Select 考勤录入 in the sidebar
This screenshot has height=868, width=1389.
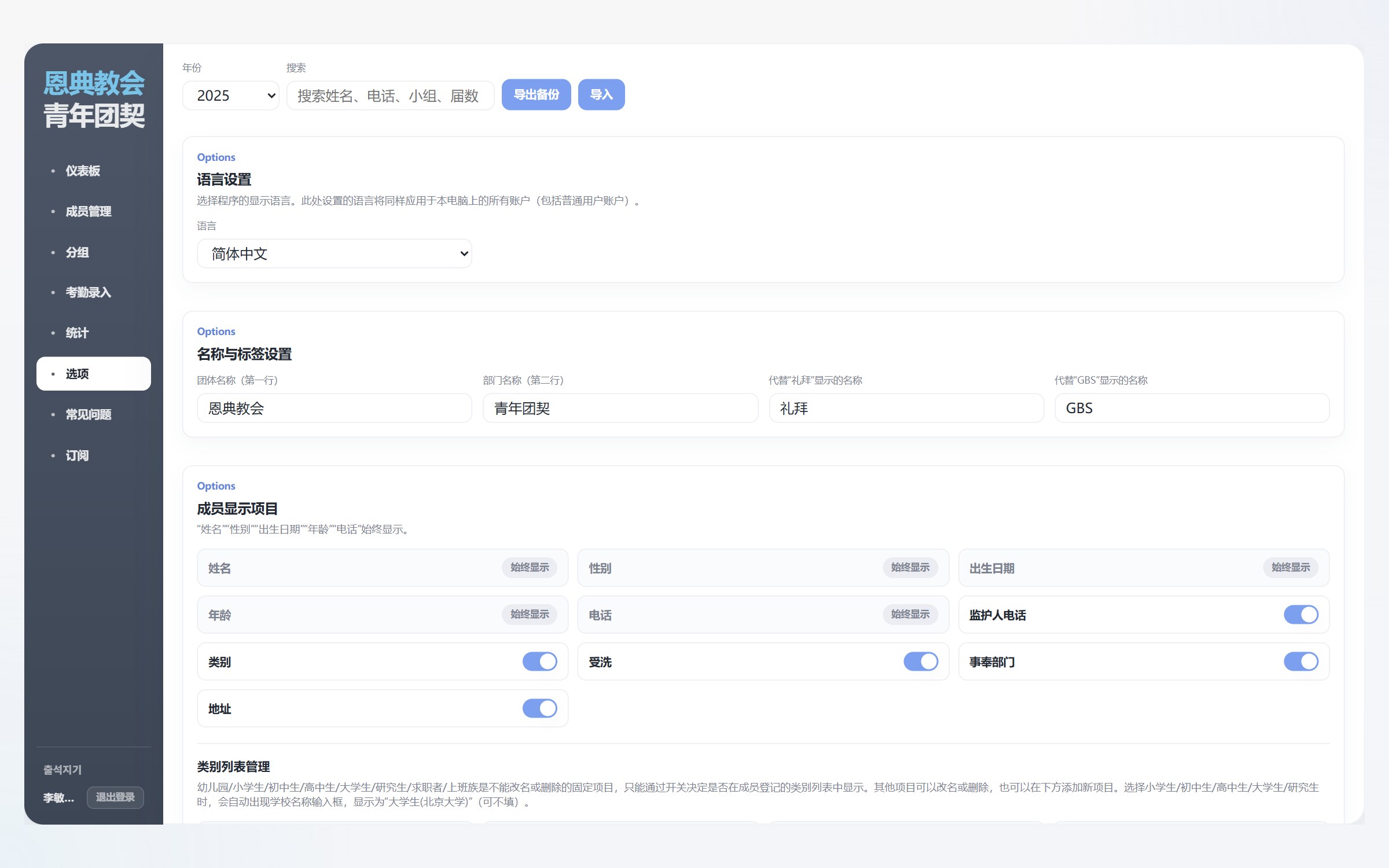(93, 292)
